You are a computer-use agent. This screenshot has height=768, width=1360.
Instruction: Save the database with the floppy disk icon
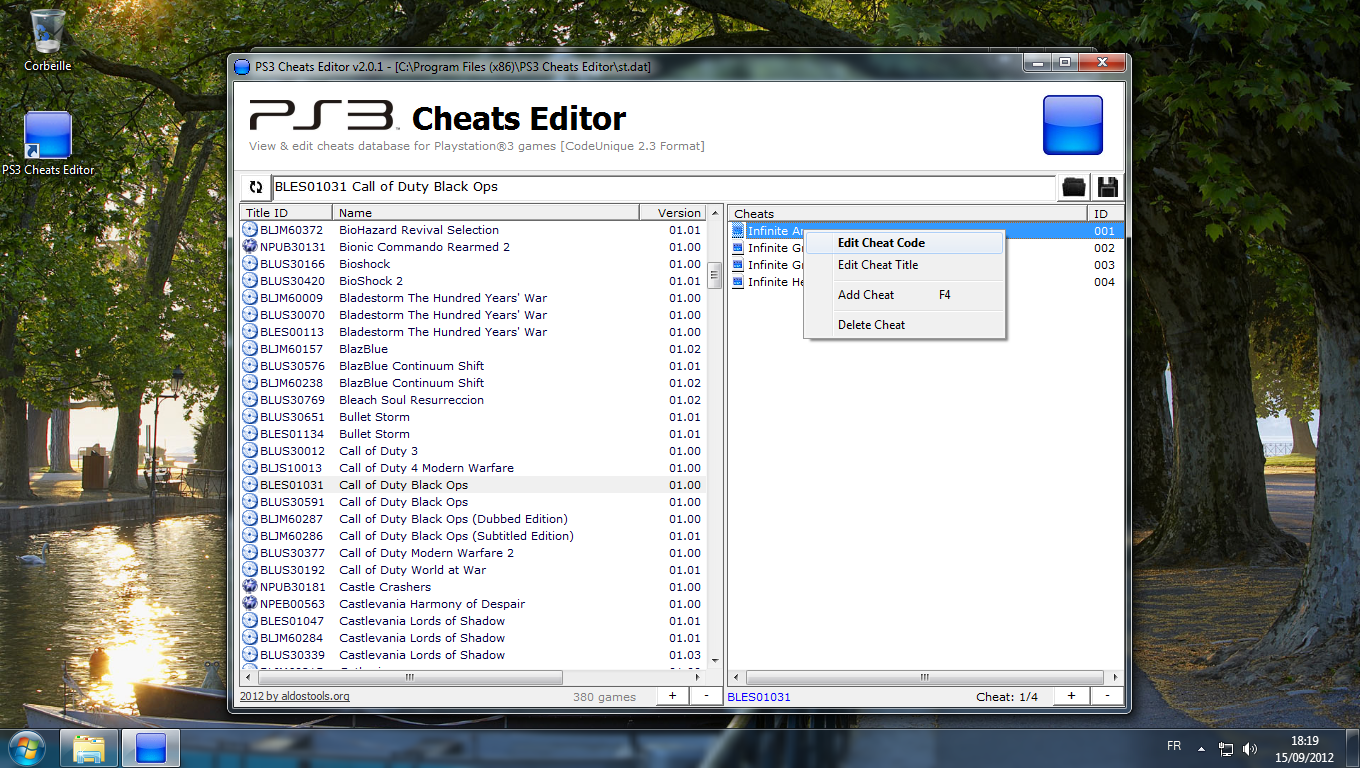[x=1107, y=187]
